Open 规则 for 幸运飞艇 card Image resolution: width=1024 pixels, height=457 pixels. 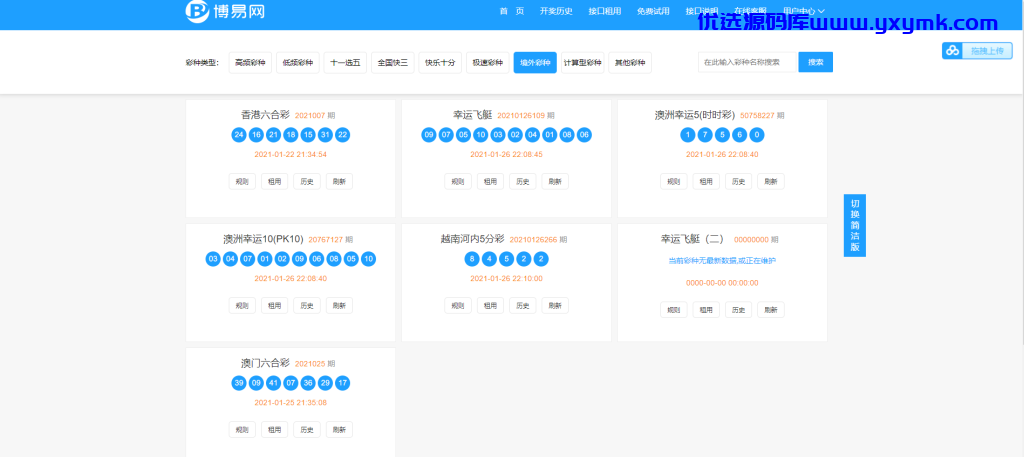point(458,181)
